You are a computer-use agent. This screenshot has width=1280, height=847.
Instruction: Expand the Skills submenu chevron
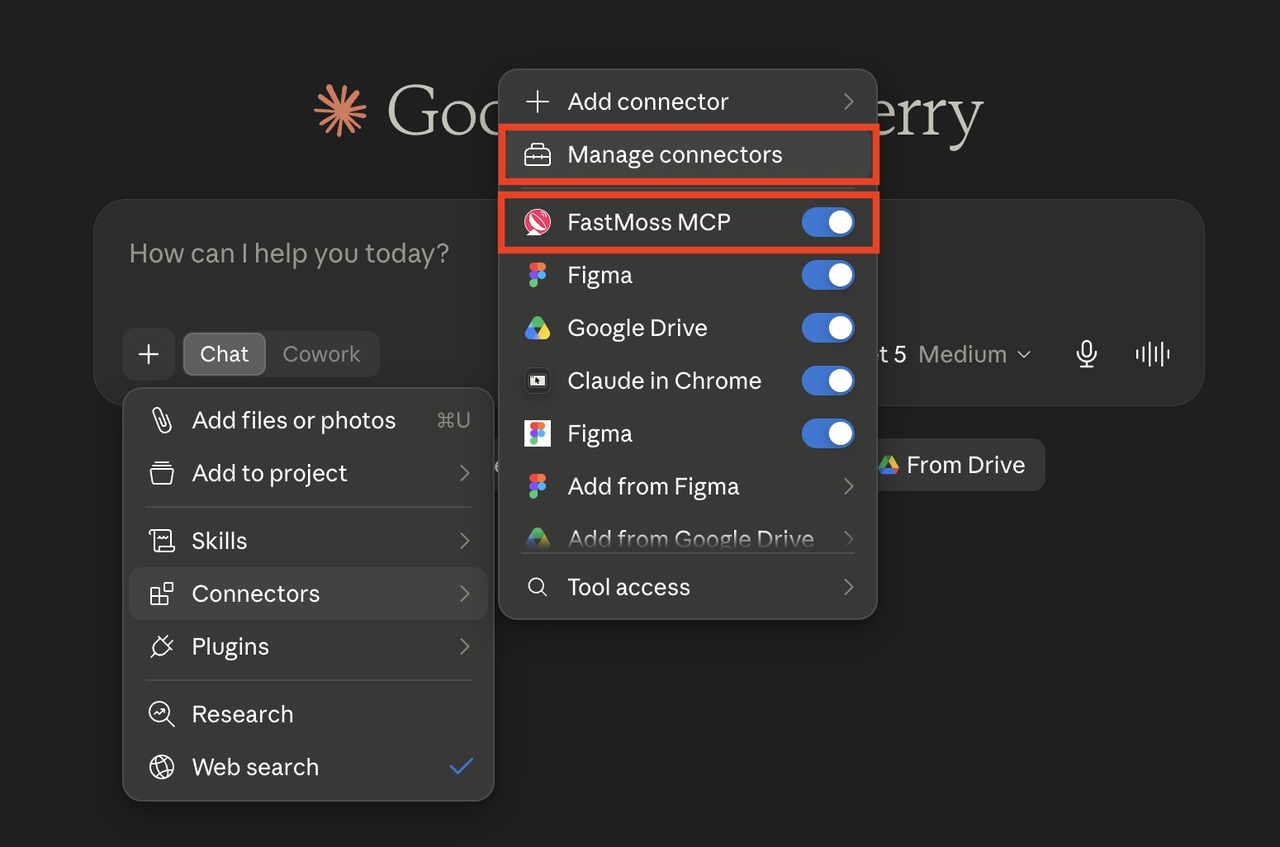pos(464,541)
